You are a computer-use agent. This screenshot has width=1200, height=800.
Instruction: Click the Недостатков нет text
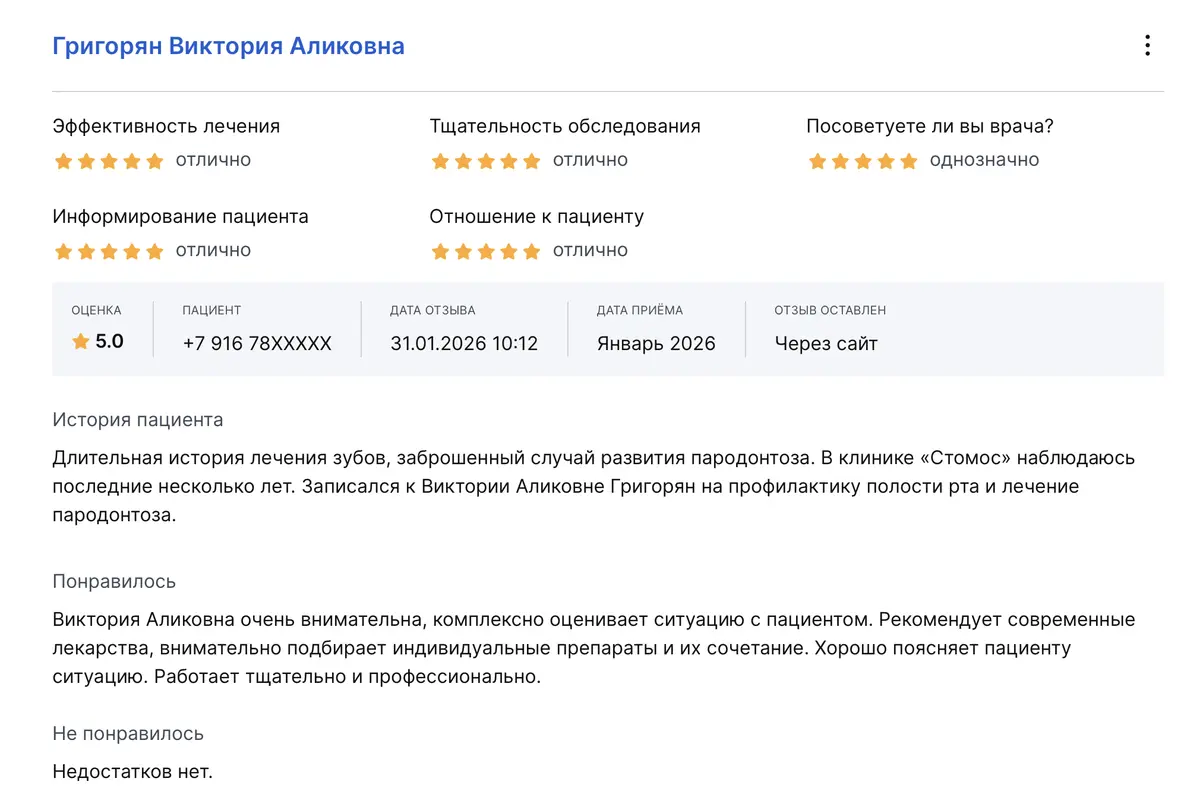(133, 772)
